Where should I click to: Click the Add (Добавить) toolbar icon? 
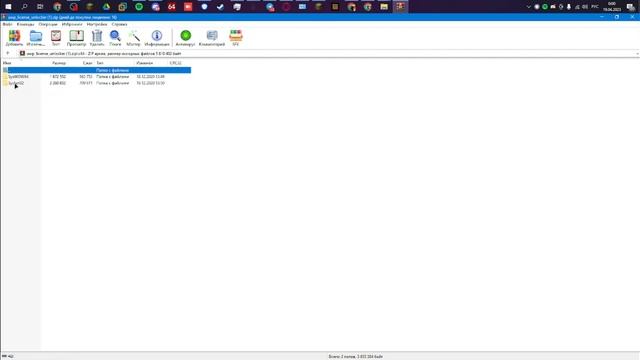click(14, 36)
